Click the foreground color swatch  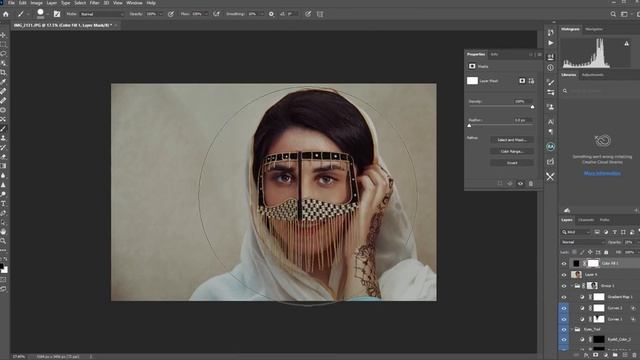(2, 267)
